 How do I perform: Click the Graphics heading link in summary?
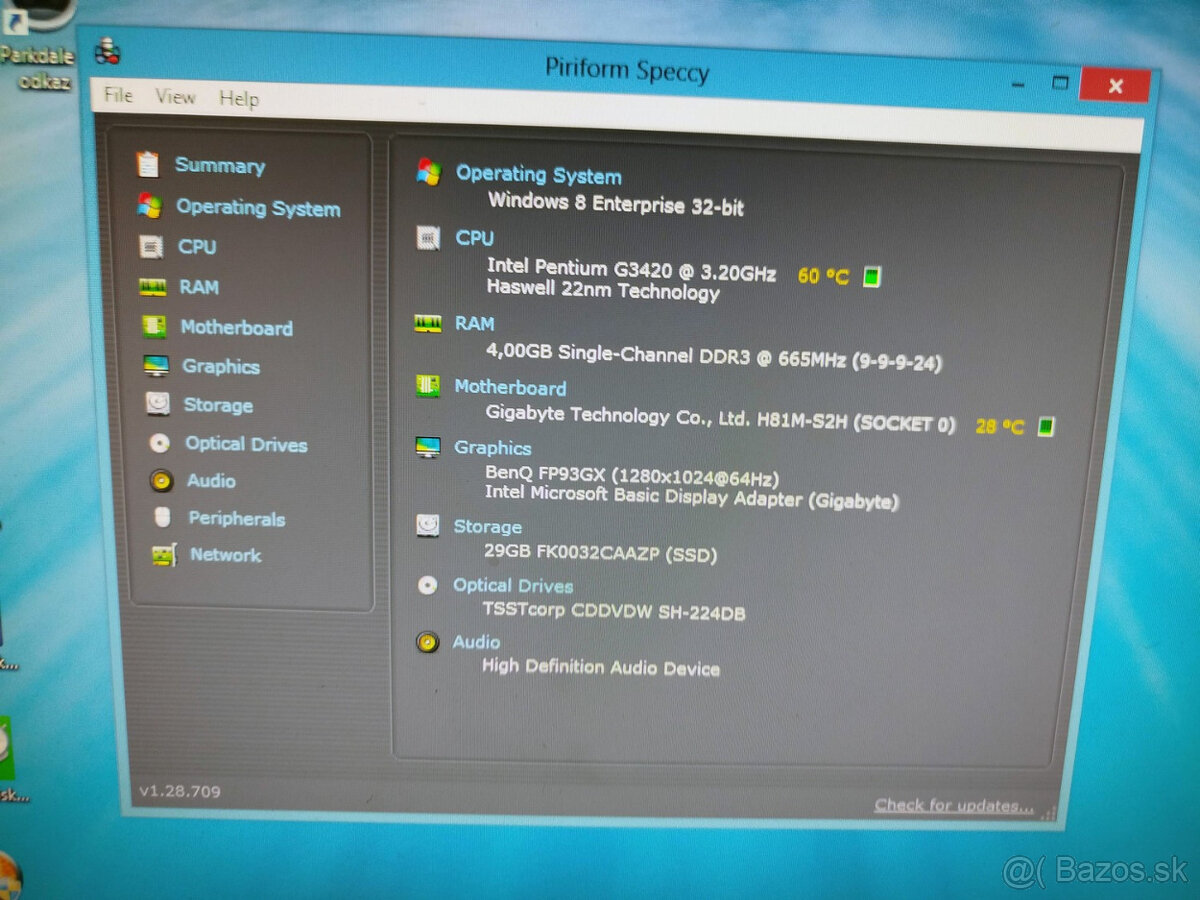(493, 447)
